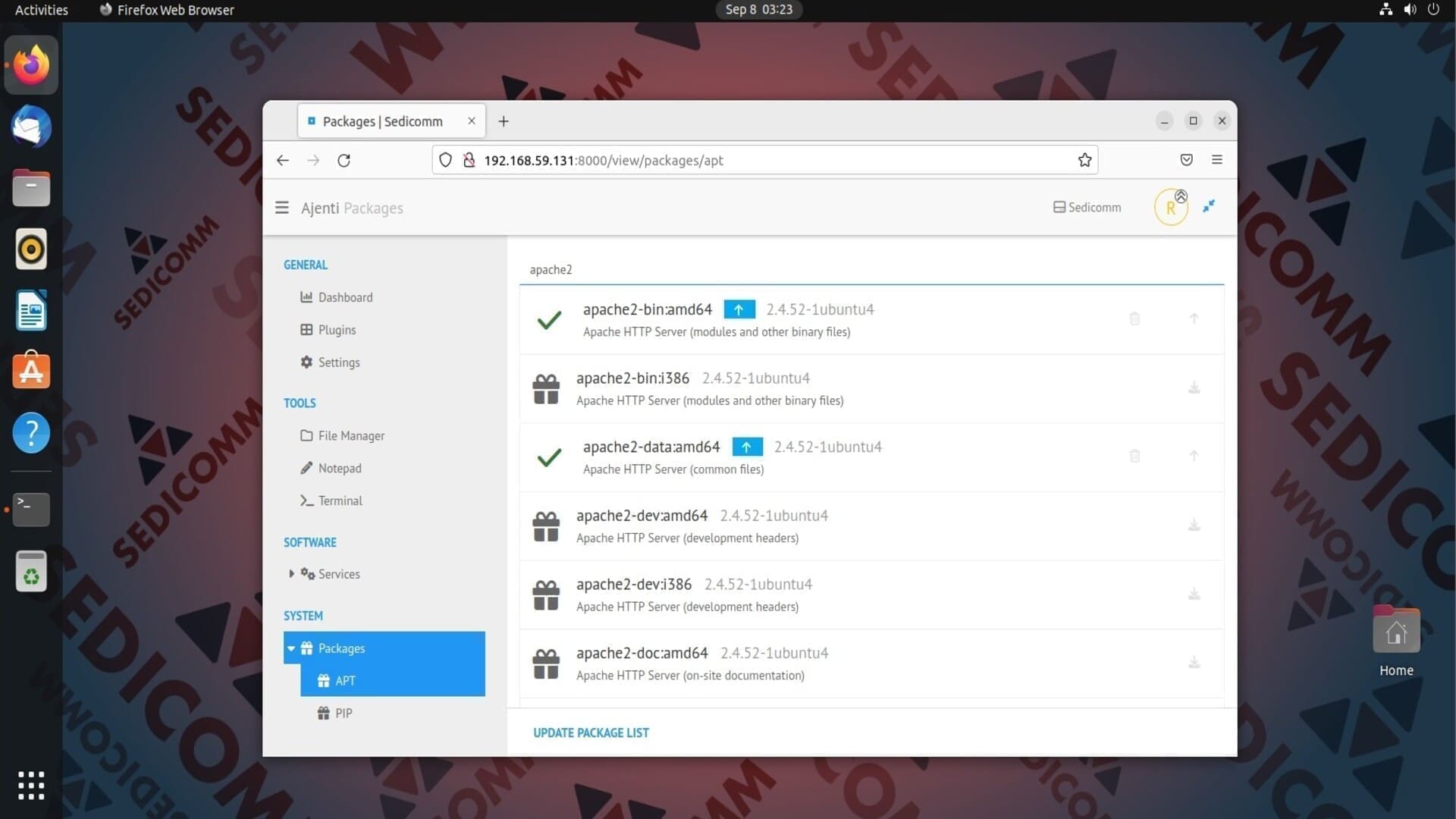Open Ubuntu Software from the dock
Screen dimensions: 1456x819
[x=31, y=371]
